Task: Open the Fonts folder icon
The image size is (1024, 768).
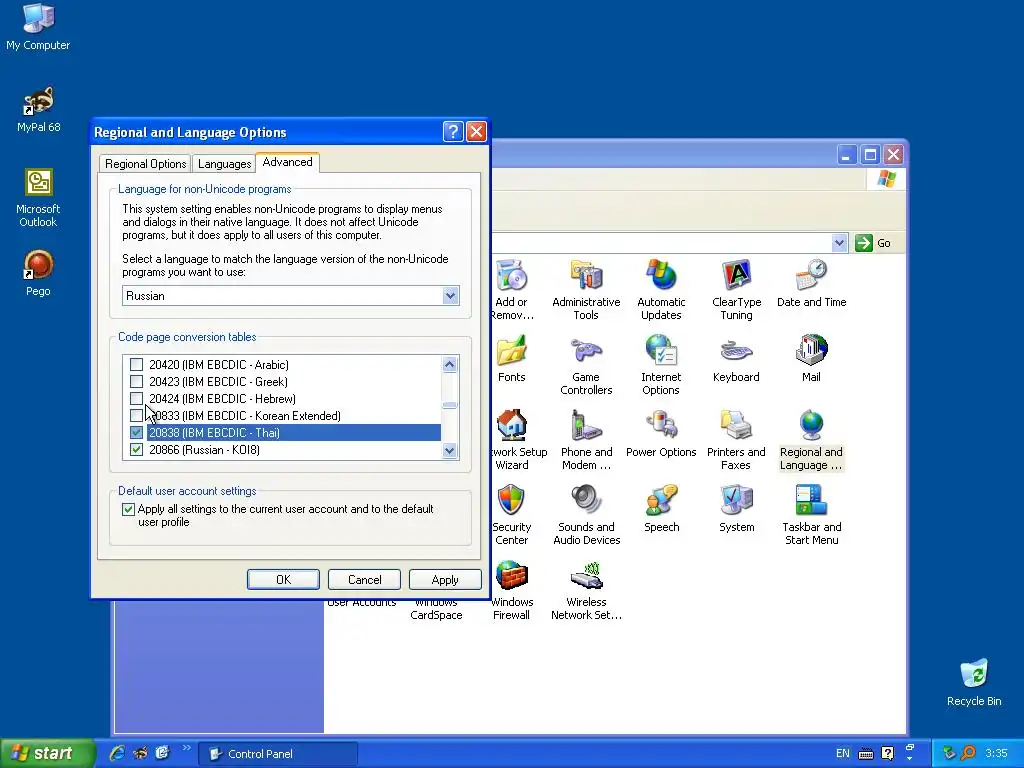Action: pyautogui.click(x=511, y=359)
